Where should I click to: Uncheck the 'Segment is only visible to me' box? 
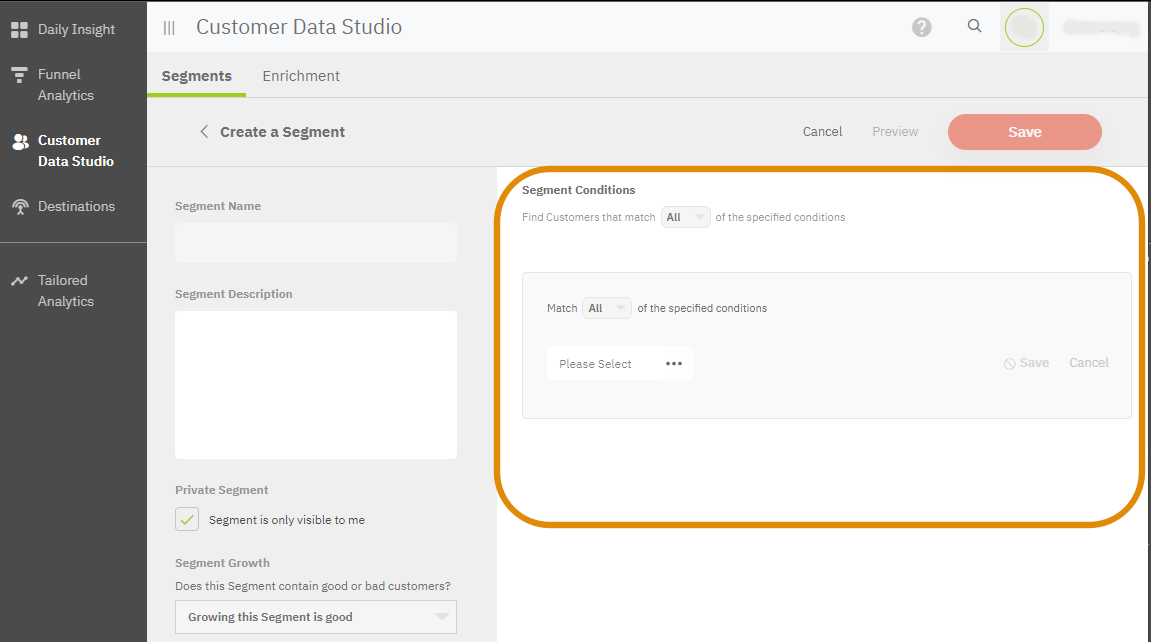186,519
